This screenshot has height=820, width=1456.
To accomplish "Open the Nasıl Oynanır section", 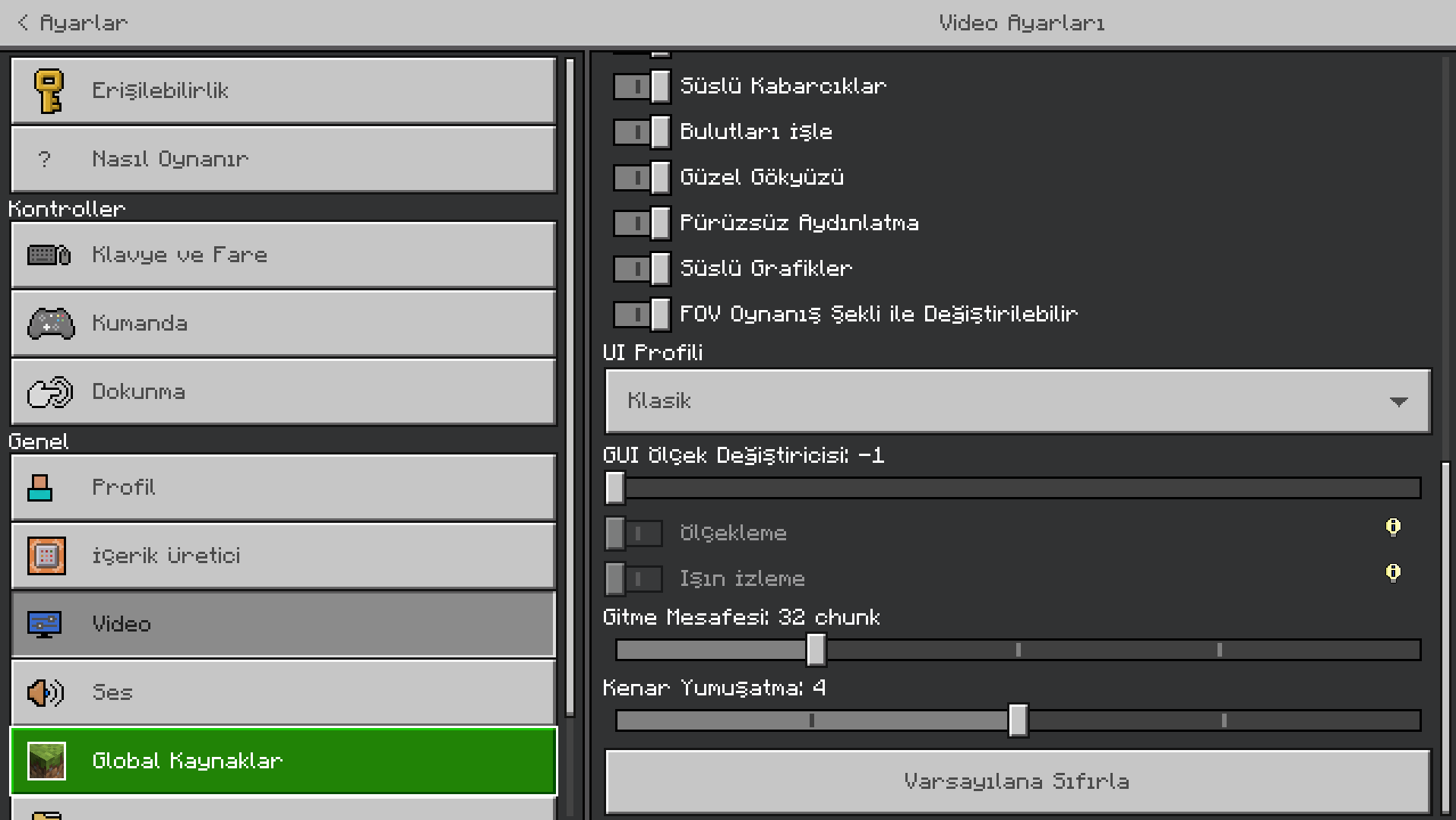I will [x=283, y=160].
